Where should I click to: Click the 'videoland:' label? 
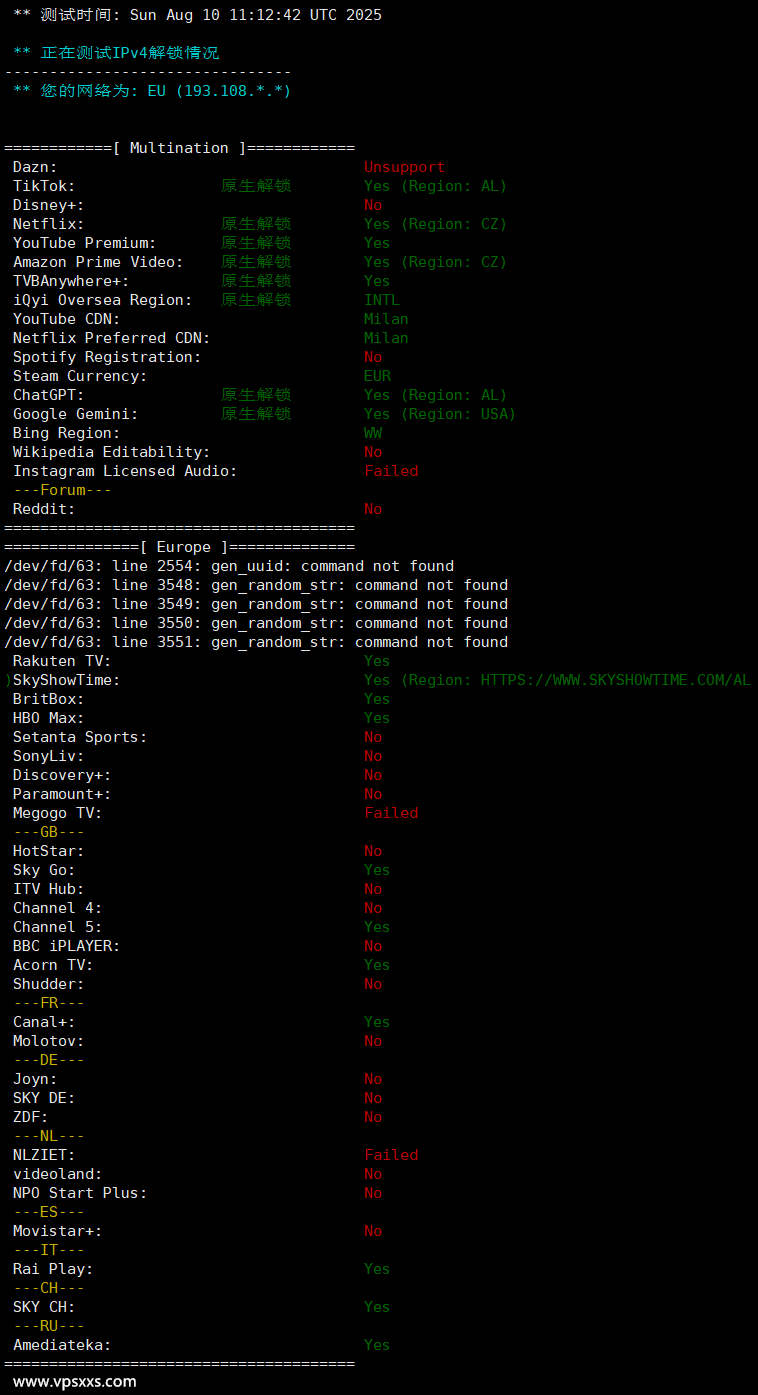point(58,1174)
